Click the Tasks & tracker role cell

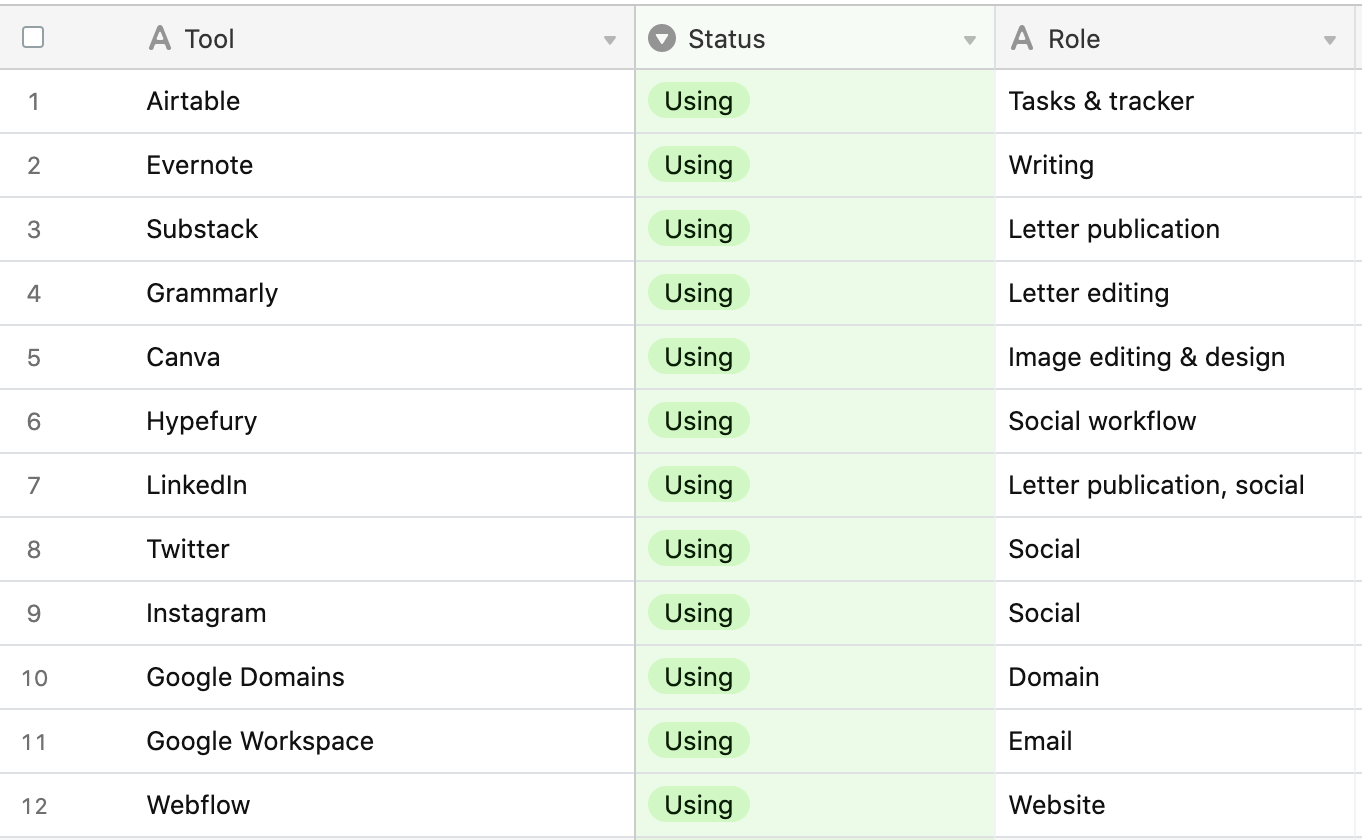point(1175,101)
